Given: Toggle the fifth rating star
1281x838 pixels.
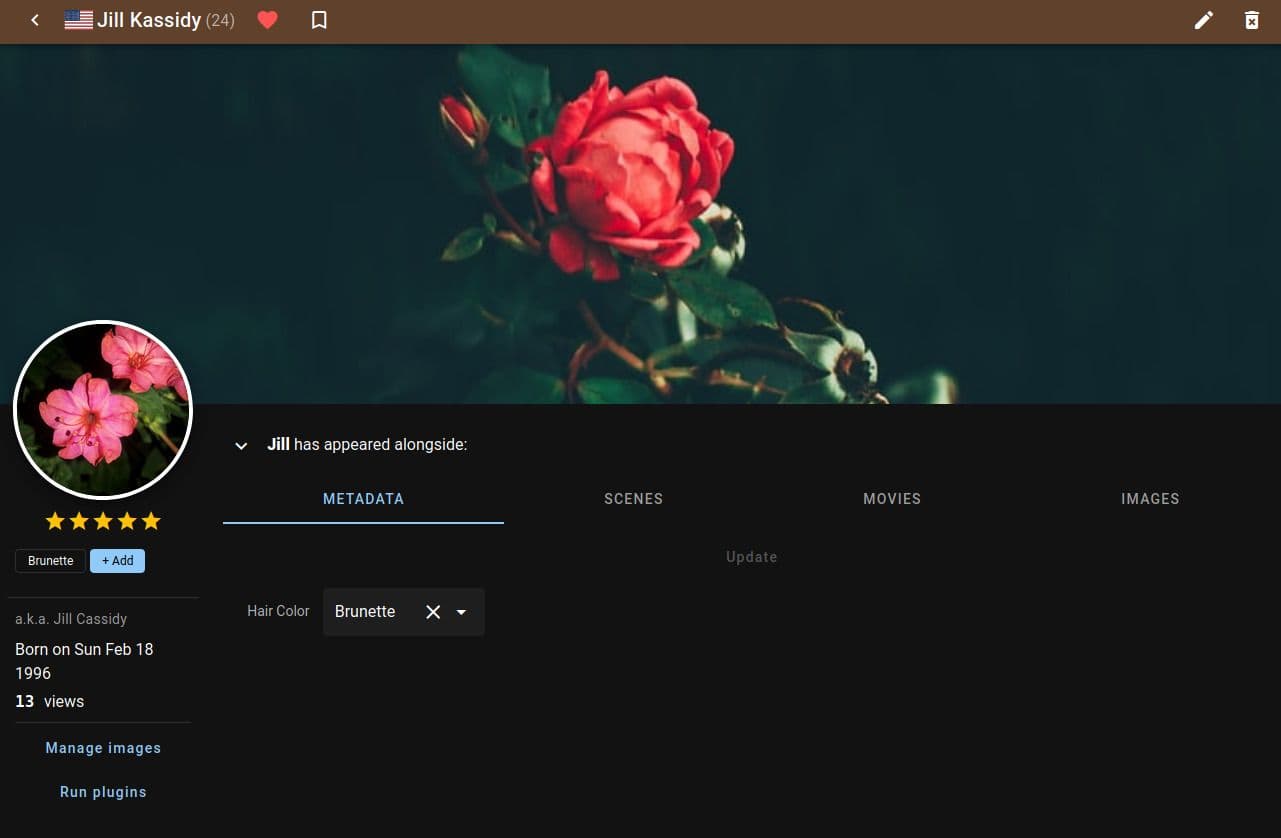Looking at the screenshot, I should click(x=151, y=520).
